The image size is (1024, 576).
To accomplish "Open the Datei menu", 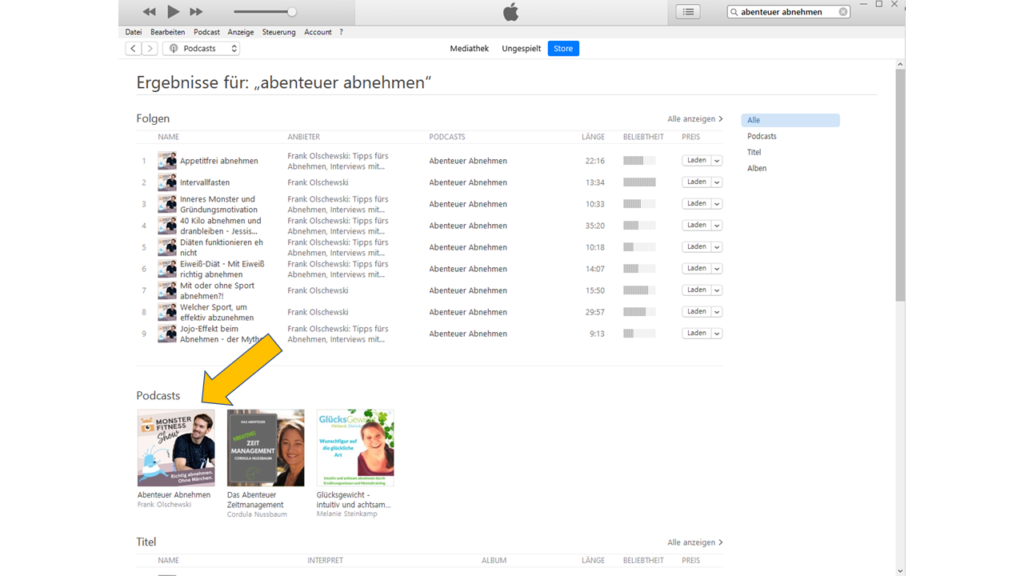I will [133, 32].
